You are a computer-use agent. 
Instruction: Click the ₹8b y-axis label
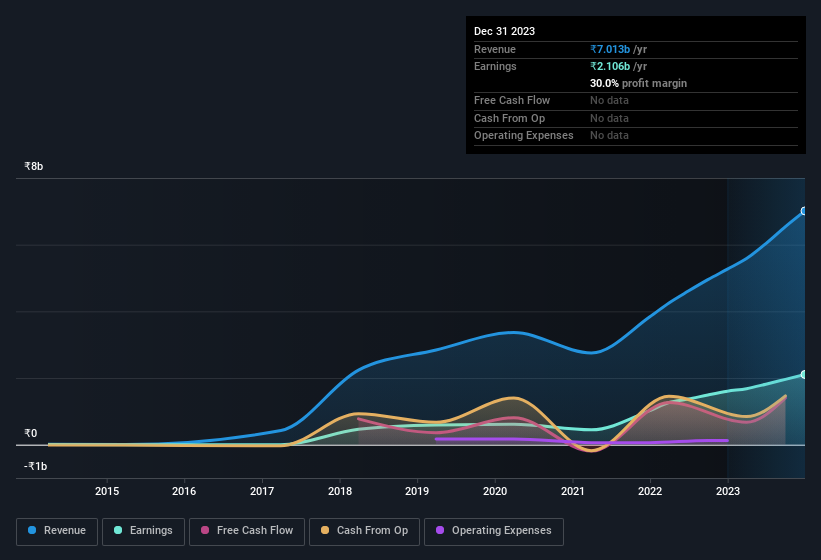(34, 166)
